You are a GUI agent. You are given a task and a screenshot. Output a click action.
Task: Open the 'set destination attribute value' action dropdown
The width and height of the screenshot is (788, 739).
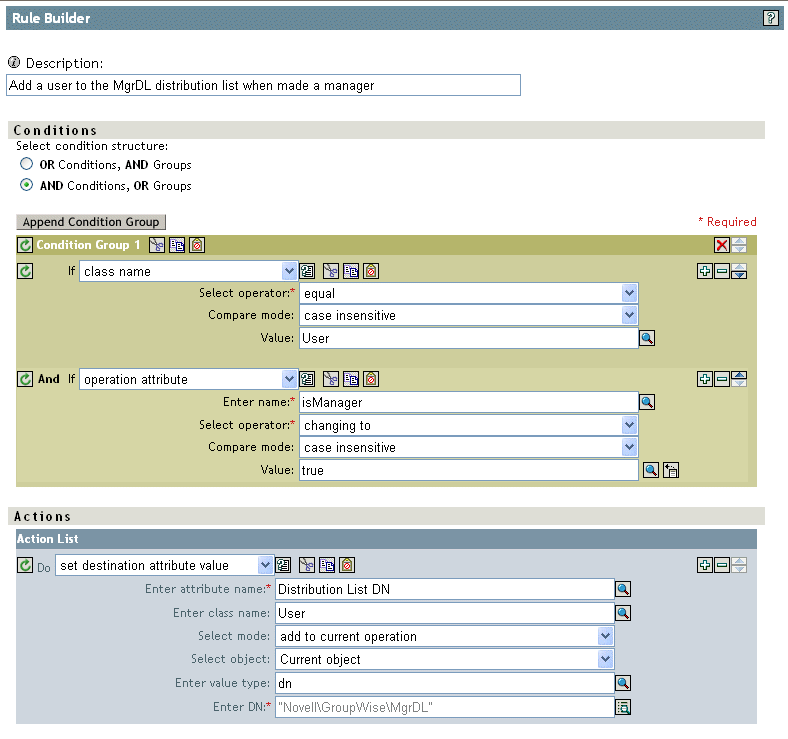pos(265,565)
